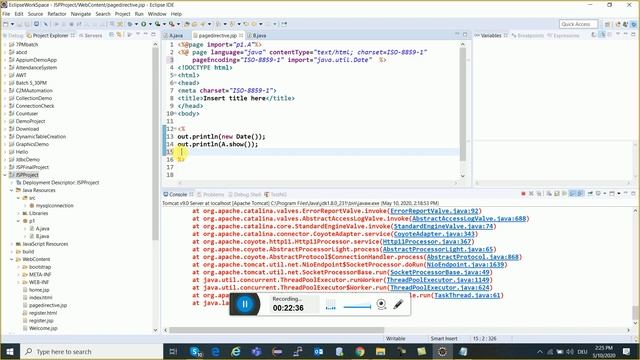Open Skype from taskbar

[196, 351]
